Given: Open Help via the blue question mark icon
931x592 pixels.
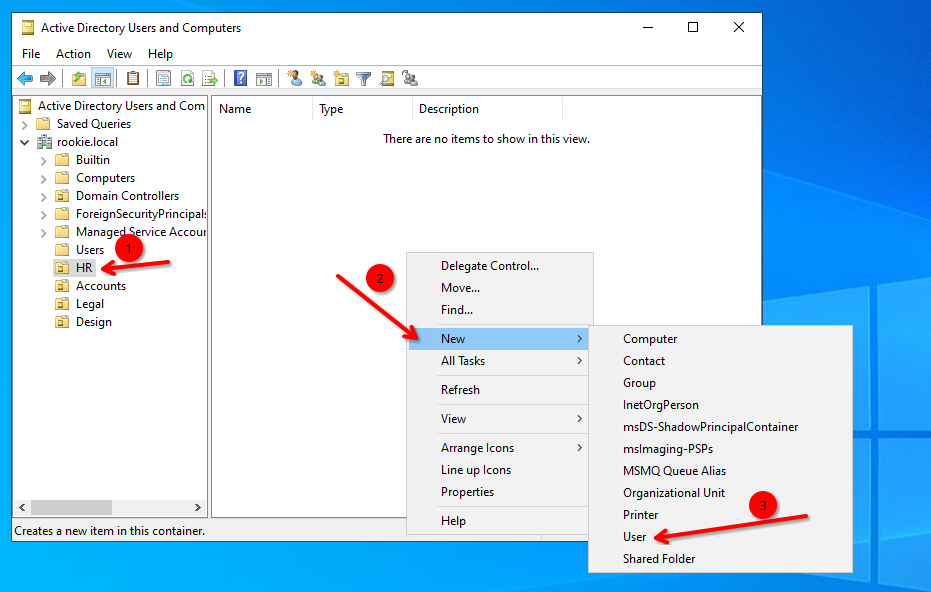Looking at the screenshot, I should click(241, 78).
